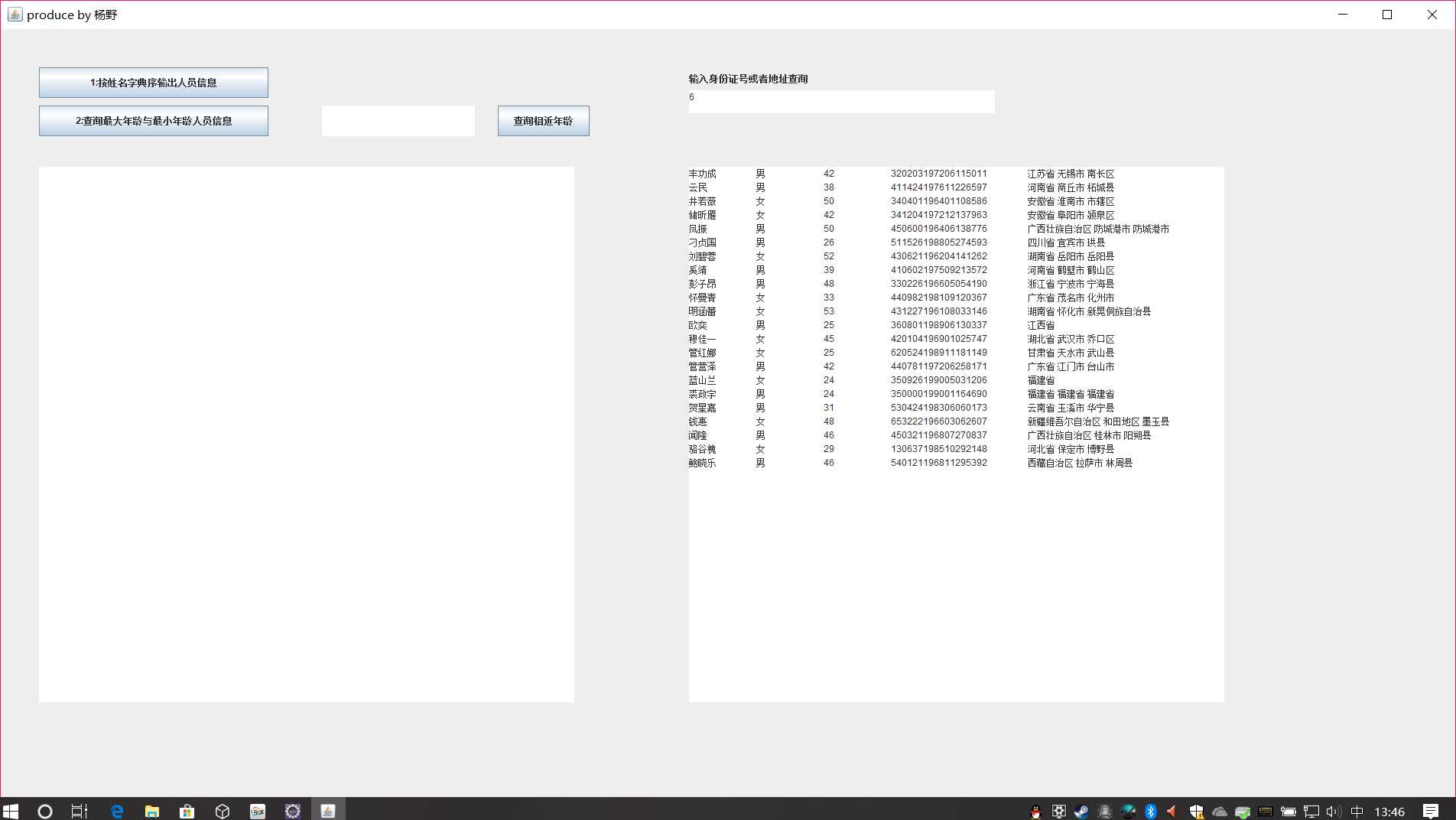Click the button to output people by name order
The image size is (1456, 820).
tap(153, 83)
